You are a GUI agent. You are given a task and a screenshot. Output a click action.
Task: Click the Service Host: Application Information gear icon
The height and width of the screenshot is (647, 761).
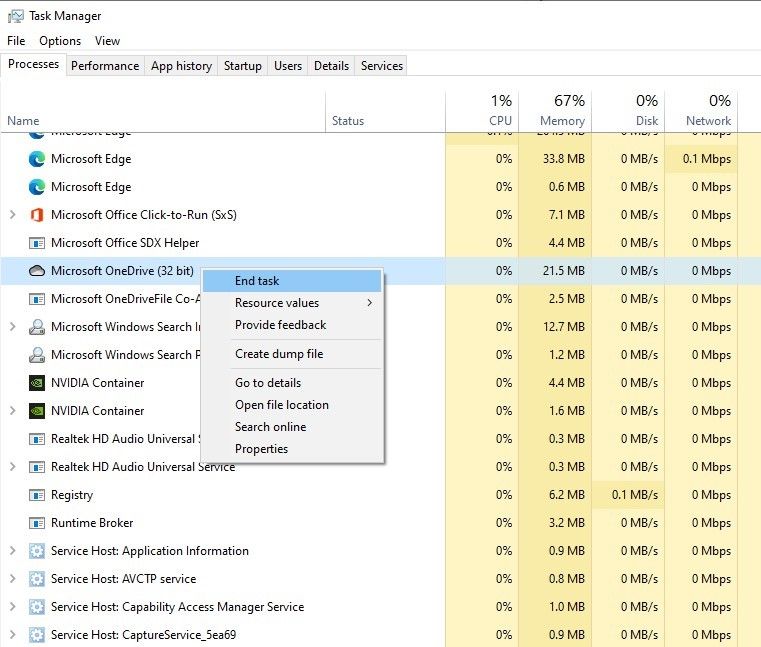coord(37,551)
